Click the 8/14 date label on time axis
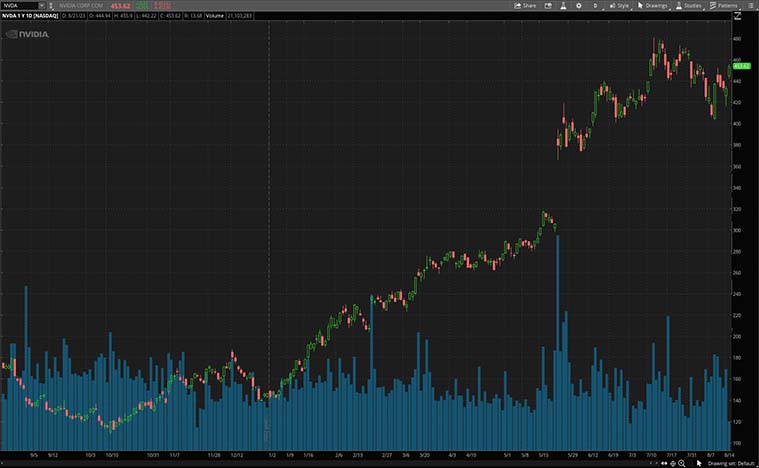 pos(729,455)
